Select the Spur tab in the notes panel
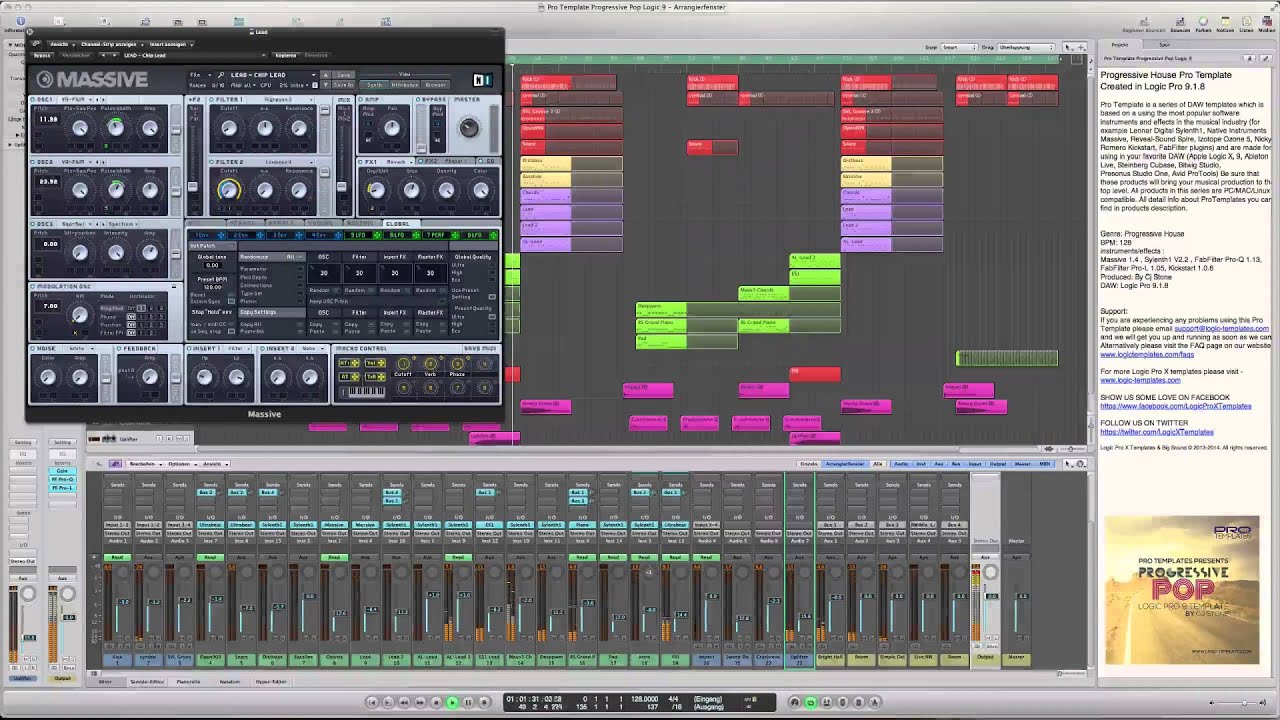The height and width of the screenshot is (720, 1280). [1164, 44]
